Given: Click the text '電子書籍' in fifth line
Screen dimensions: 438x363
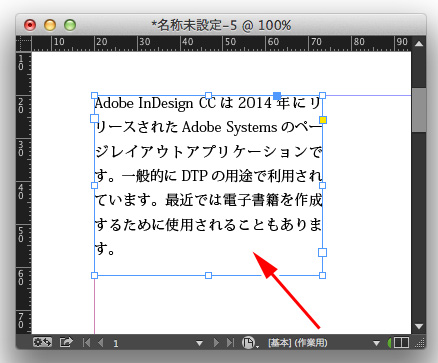Looking at the screenshot, I should coord(250,200).
